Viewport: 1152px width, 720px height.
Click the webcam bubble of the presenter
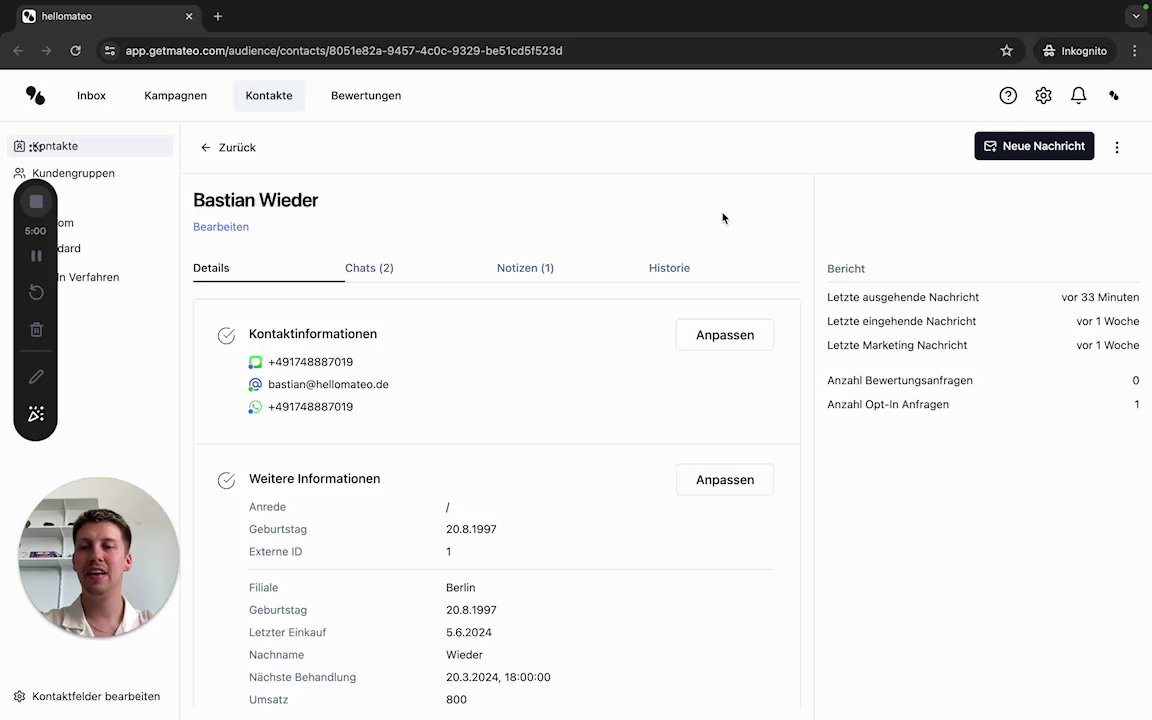pos(98,557)
